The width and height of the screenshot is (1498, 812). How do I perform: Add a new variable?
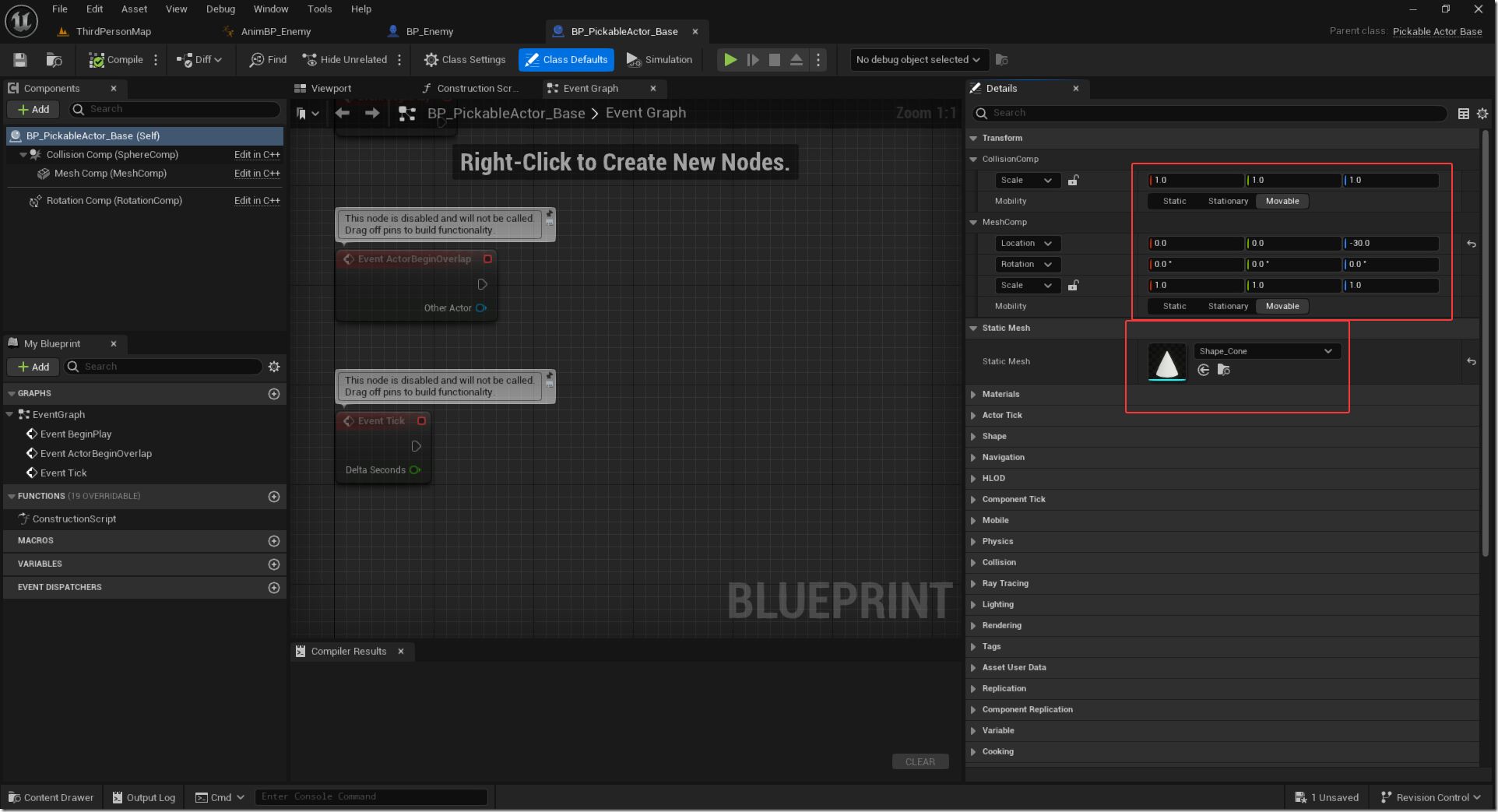(274, 564)
